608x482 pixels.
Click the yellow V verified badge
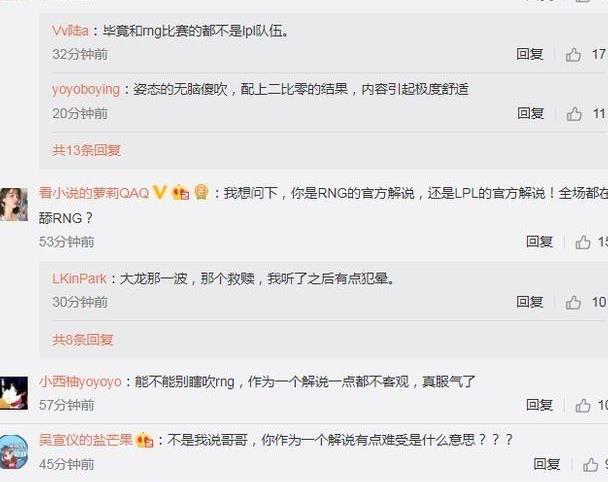(x=159, y=192)
